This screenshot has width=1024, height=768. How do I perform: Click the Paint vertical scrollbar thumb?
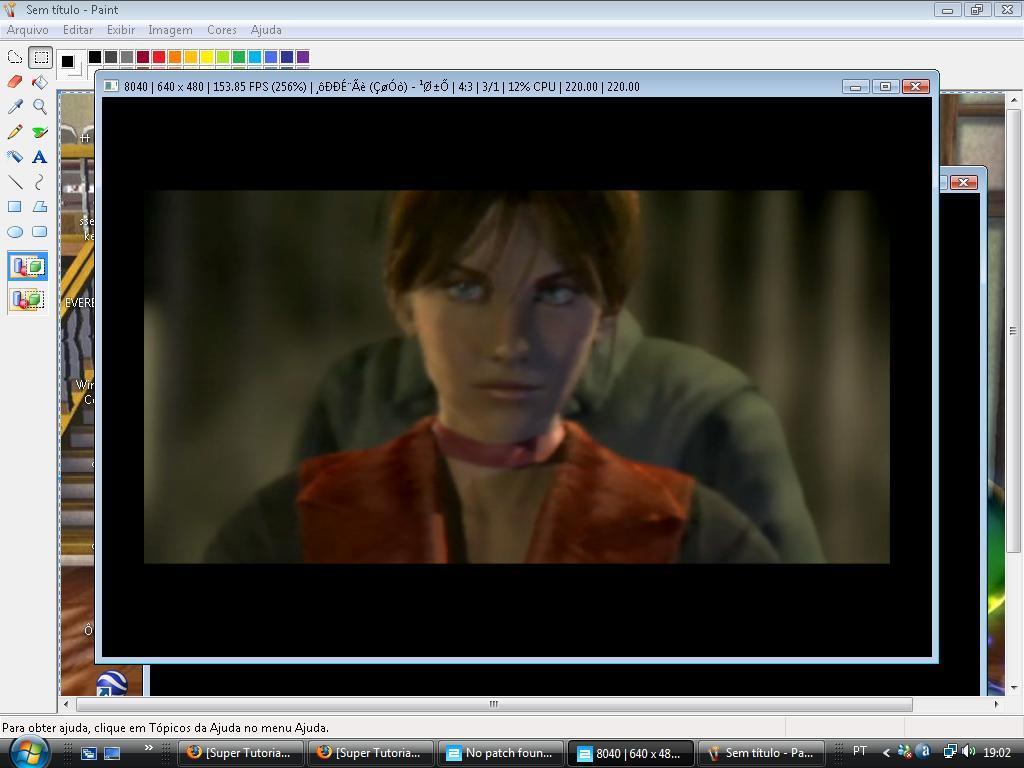point(1014,331)
